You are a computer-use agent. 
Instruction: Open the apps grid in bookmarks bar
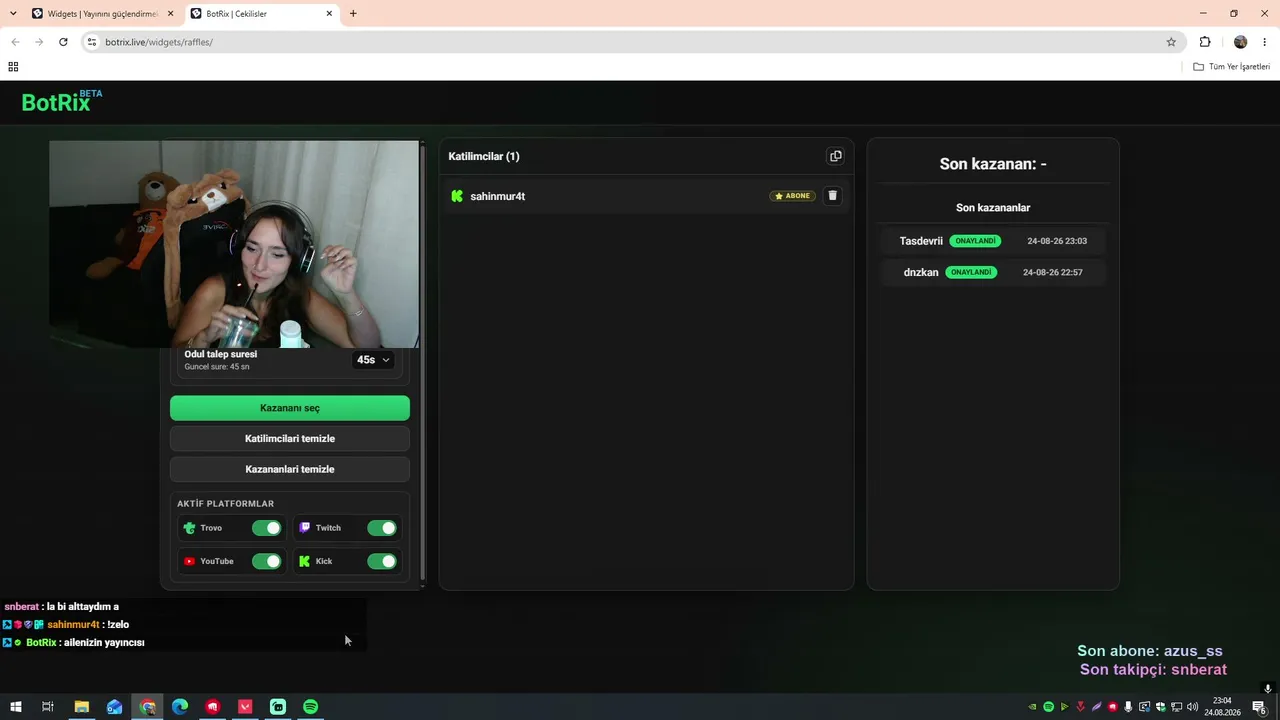pyautogui.click(x=13, y=67)
